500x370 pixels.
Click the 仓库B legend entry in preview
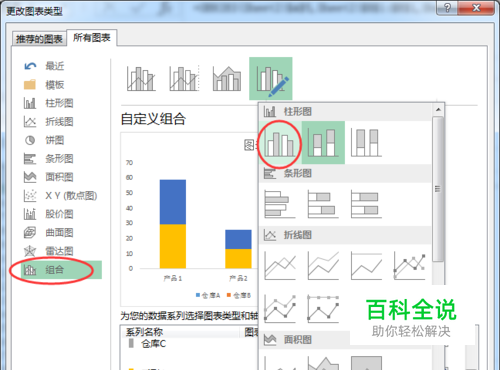239,295
